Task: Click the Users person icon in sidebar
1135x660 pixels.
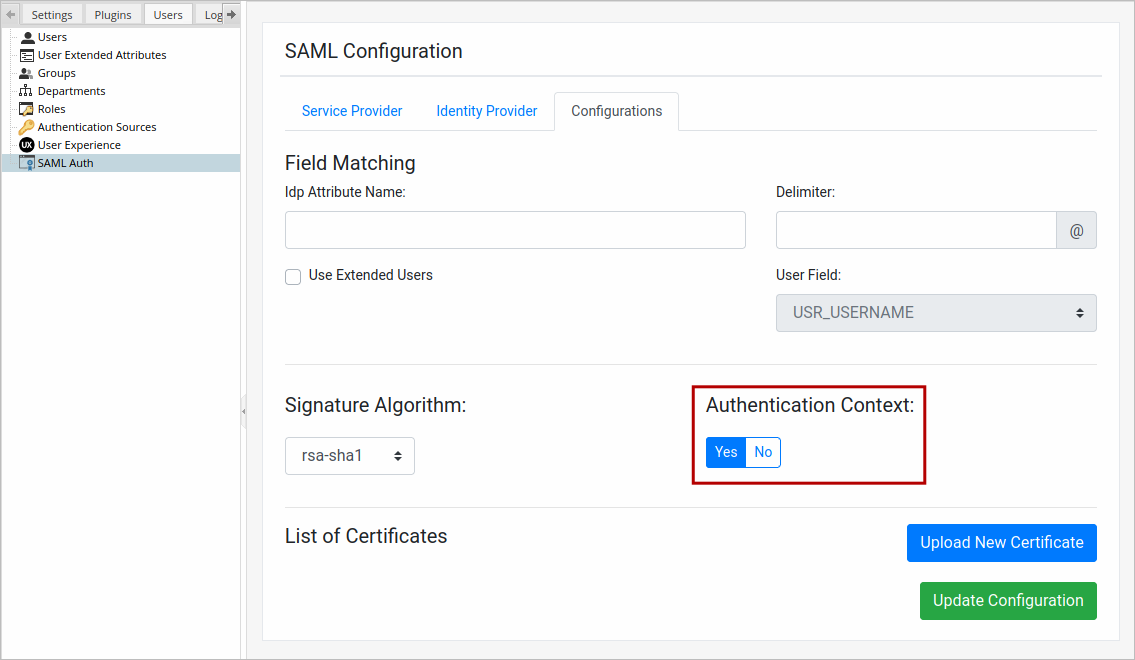Action: (27, 37)
